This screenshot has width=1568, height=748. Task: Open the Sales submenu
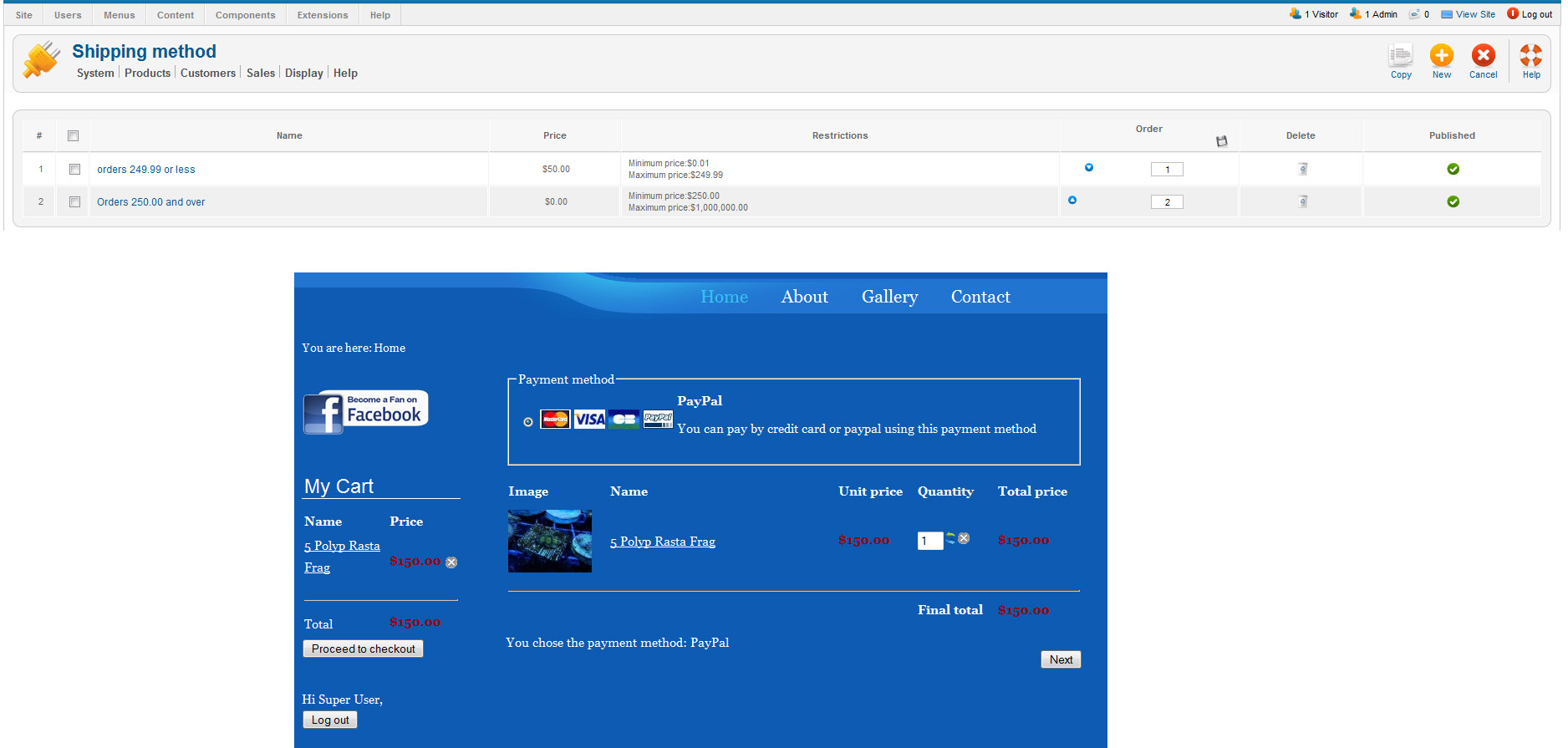pos(261,73)
